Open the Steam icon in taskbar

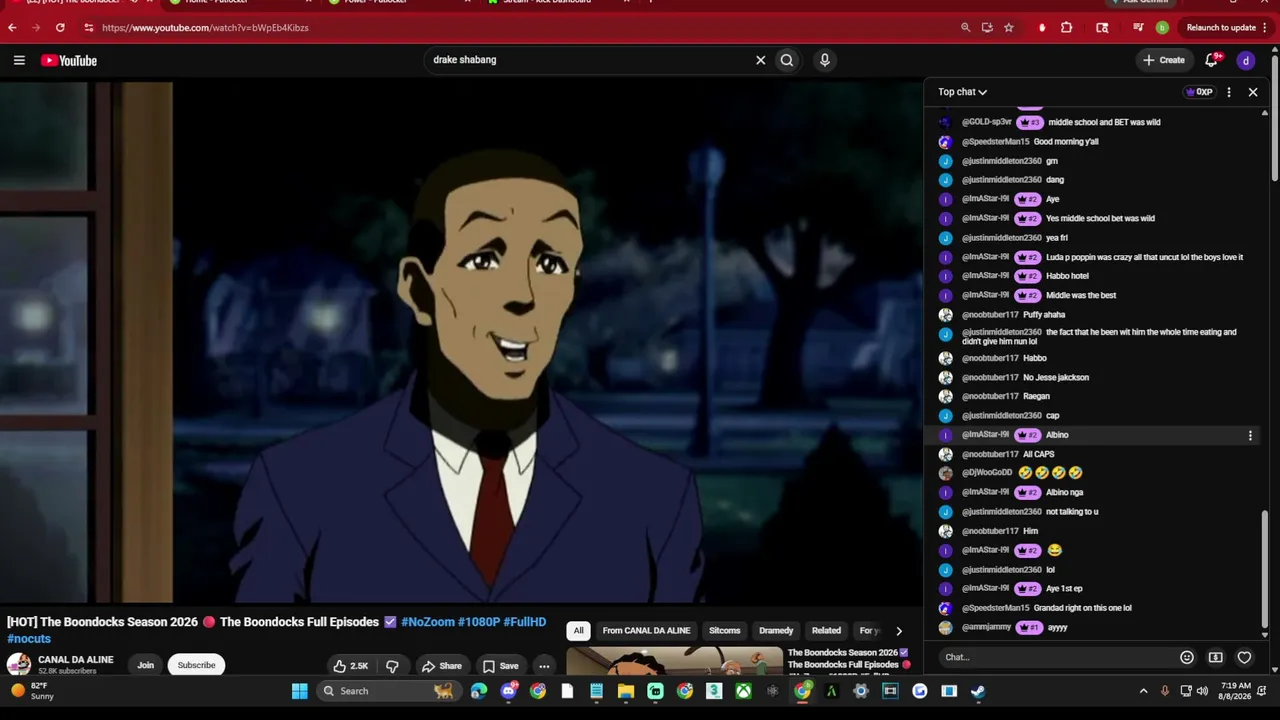[978, 691]
